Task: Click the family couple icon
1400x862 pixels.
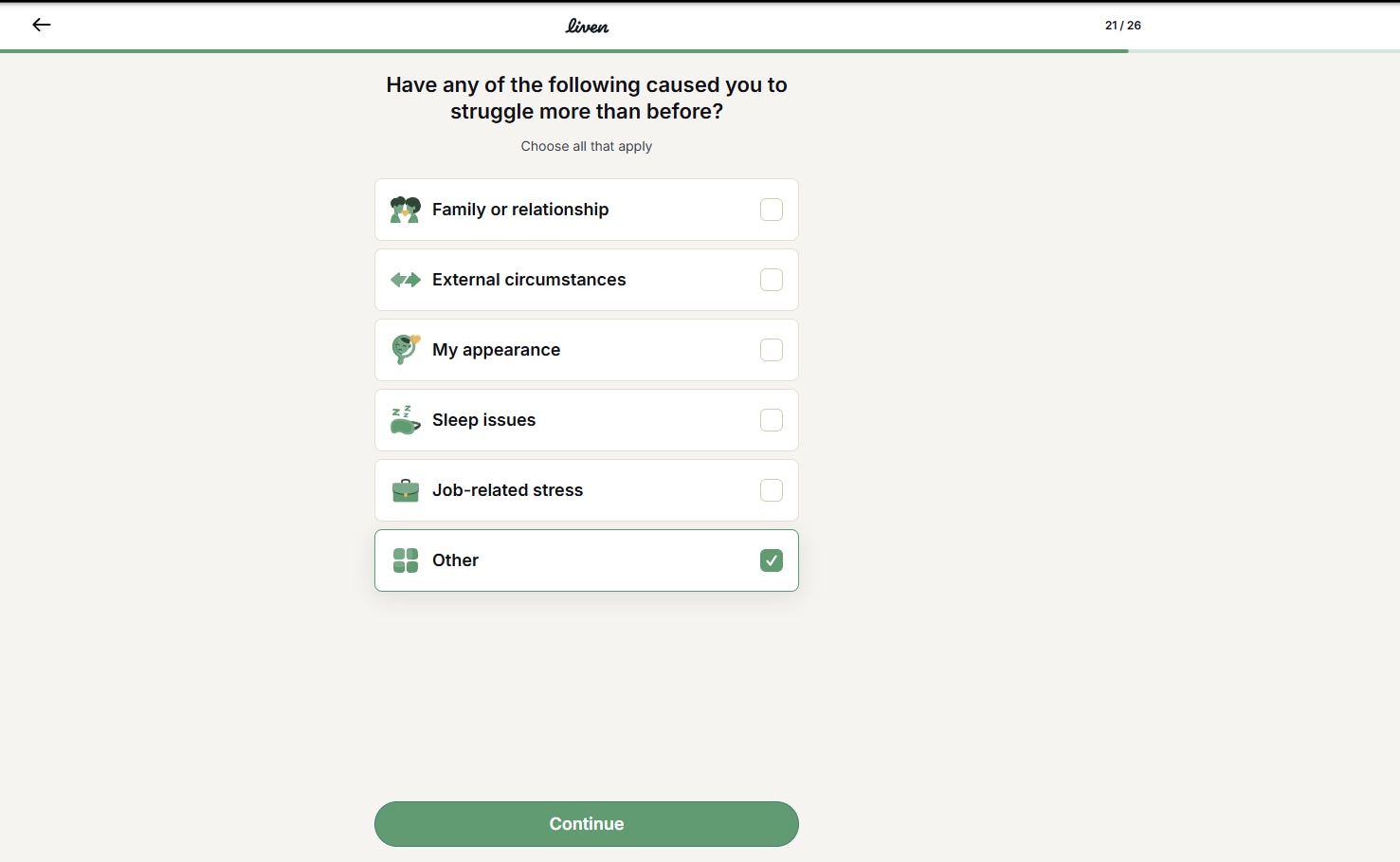Action: point(406,210)
